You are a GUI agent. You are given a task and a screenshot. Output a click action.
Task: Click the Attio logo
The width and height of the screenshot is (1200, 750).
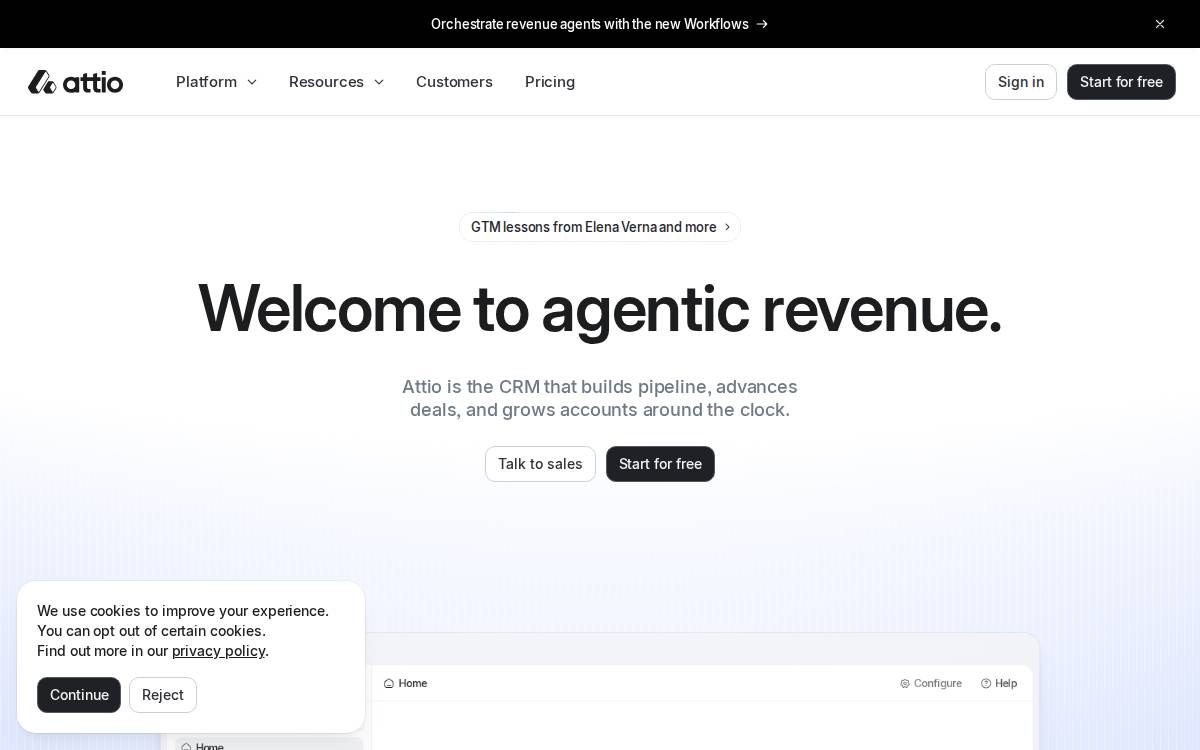75,82
